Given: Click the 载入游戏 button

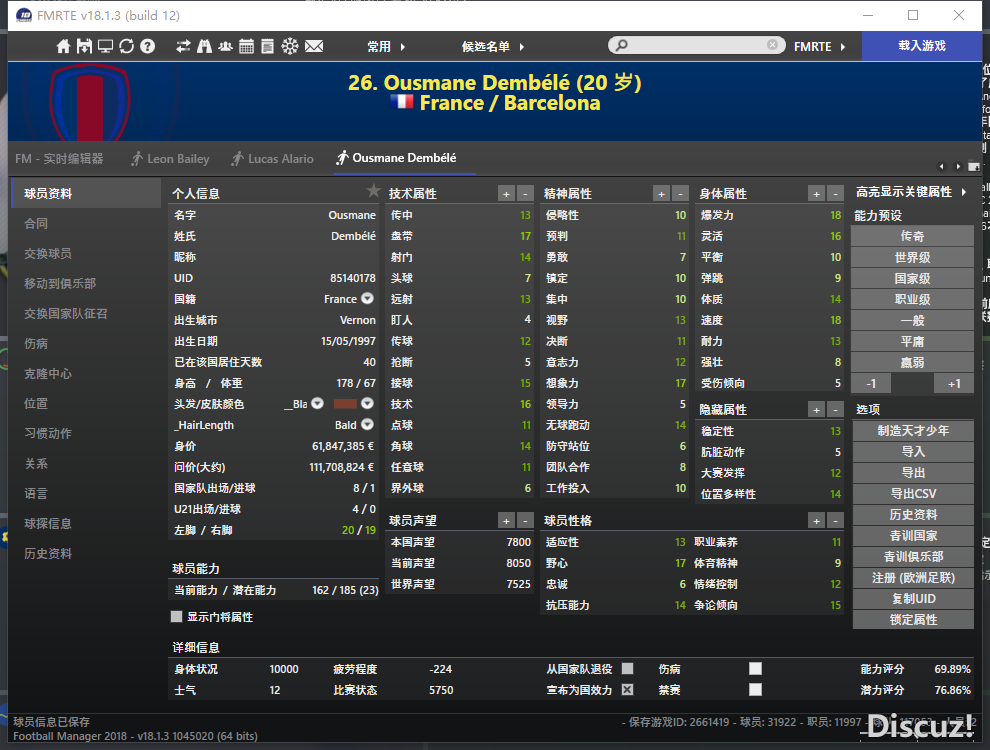Looking at the screenshot, I should pyautogui.click(x=922, y=45).
